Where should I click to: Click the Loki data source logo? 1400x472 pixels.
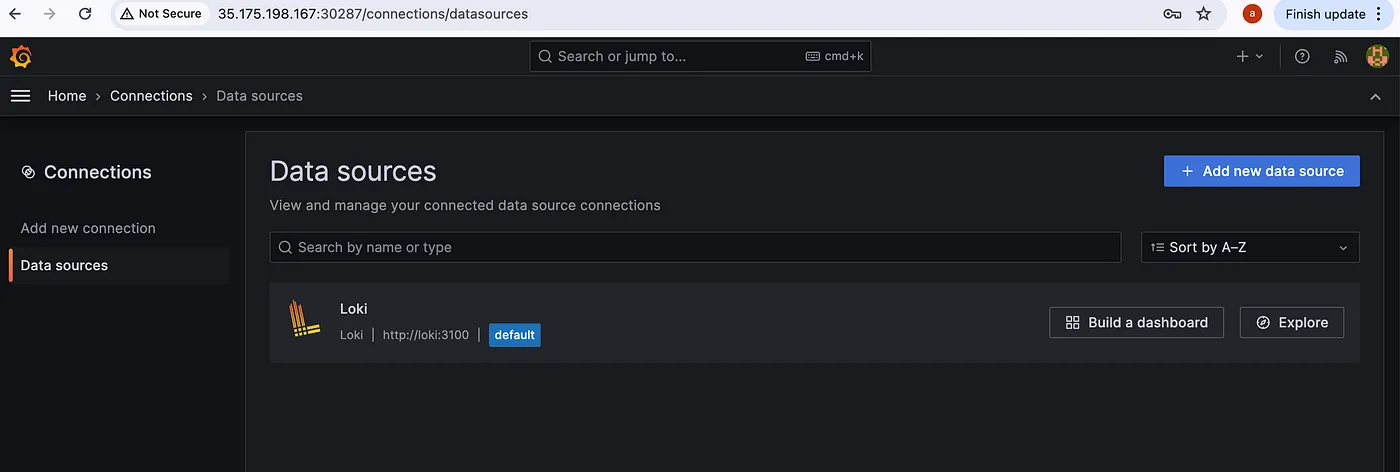coord(304,319)
